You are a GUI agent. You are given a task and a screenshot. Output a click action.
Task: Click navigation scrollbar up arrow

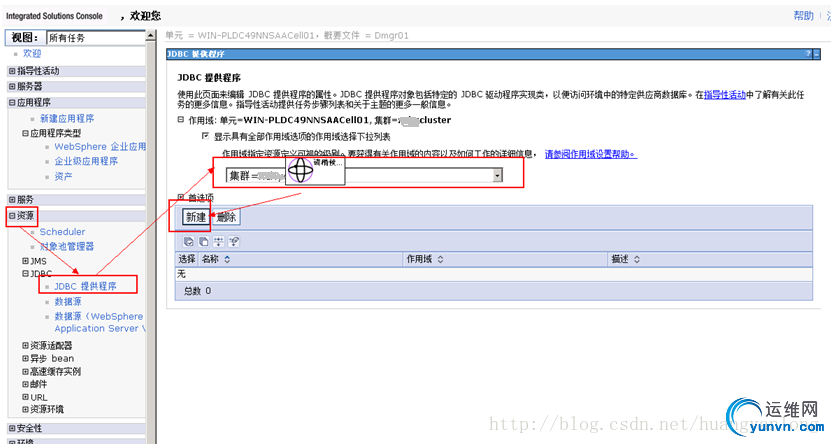click(x=151, y=35)
